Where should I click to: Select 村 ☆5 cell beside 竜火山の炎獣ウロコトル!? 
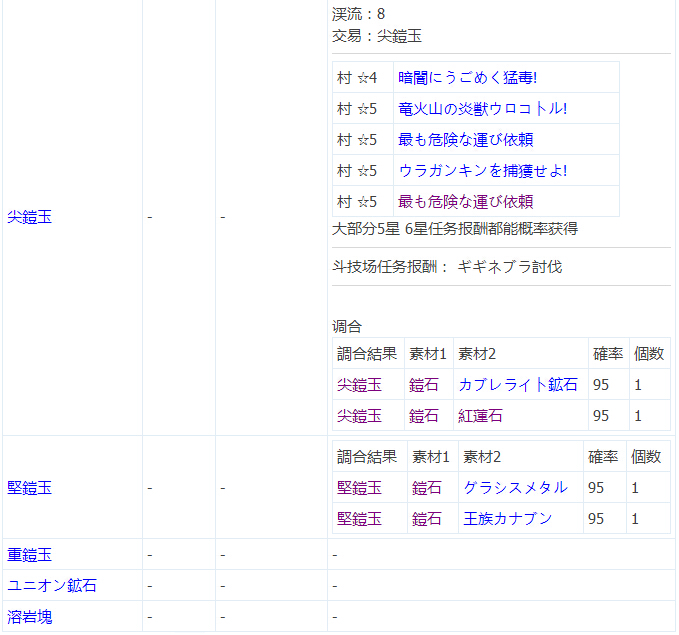[x=363, y=109]
